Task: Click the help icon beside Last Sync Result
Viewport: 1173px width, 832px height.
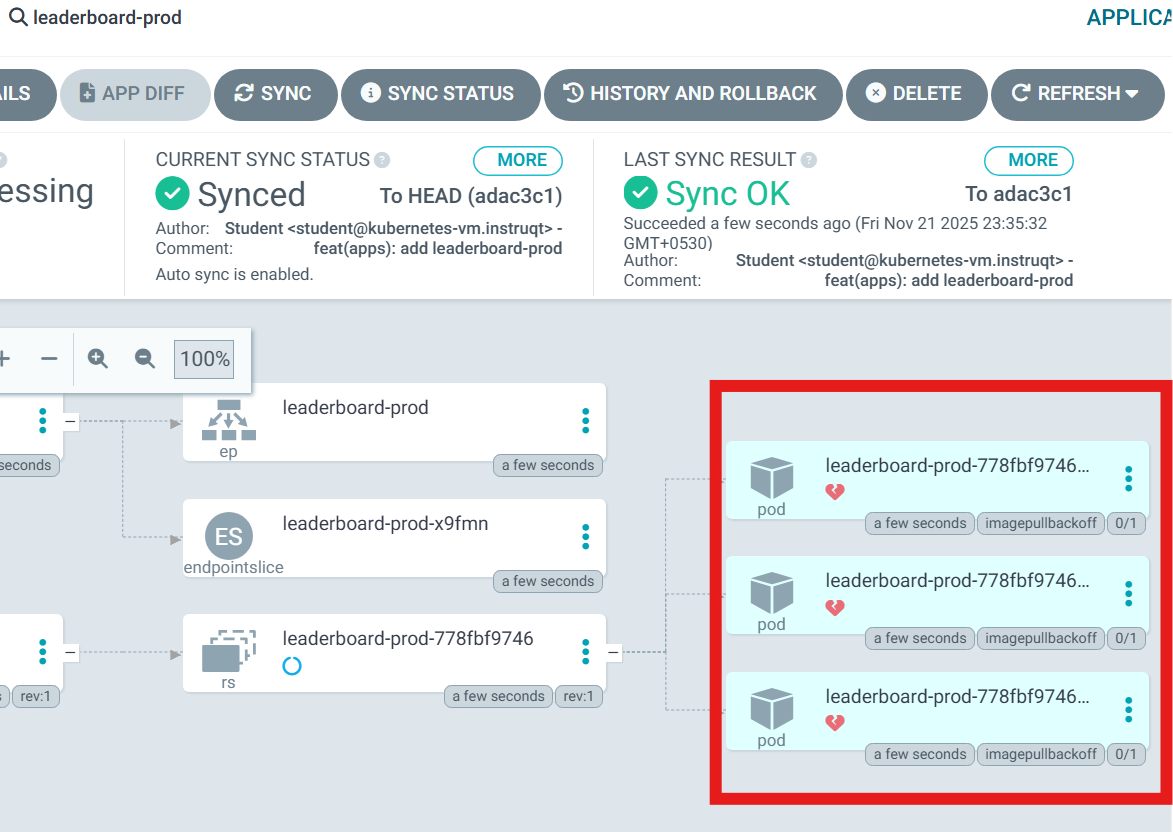Action: point(809,160)
